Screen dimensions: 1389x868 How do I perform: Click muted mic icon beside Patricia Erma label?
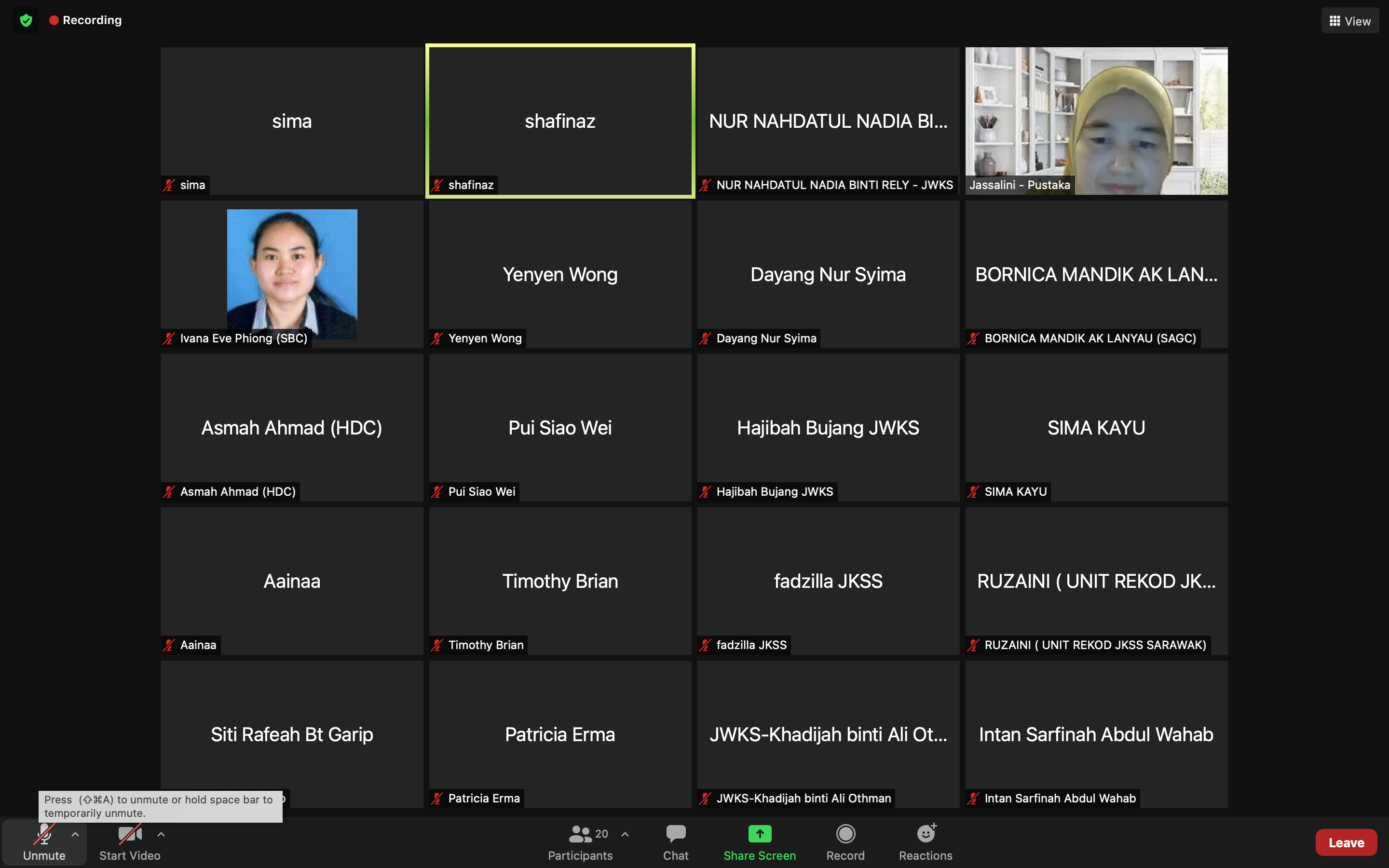437,798
